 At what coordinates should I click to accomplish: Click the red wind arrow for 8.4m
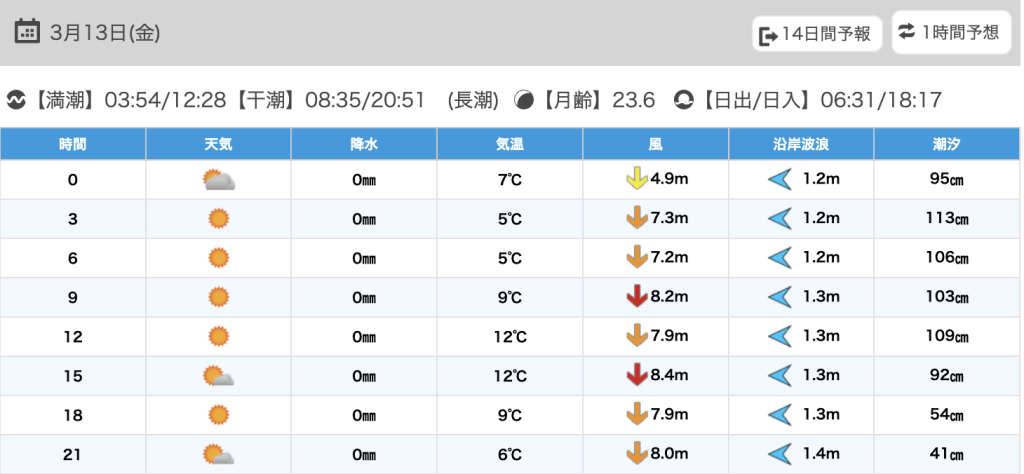pyautogui.click(x=634, y=375)
